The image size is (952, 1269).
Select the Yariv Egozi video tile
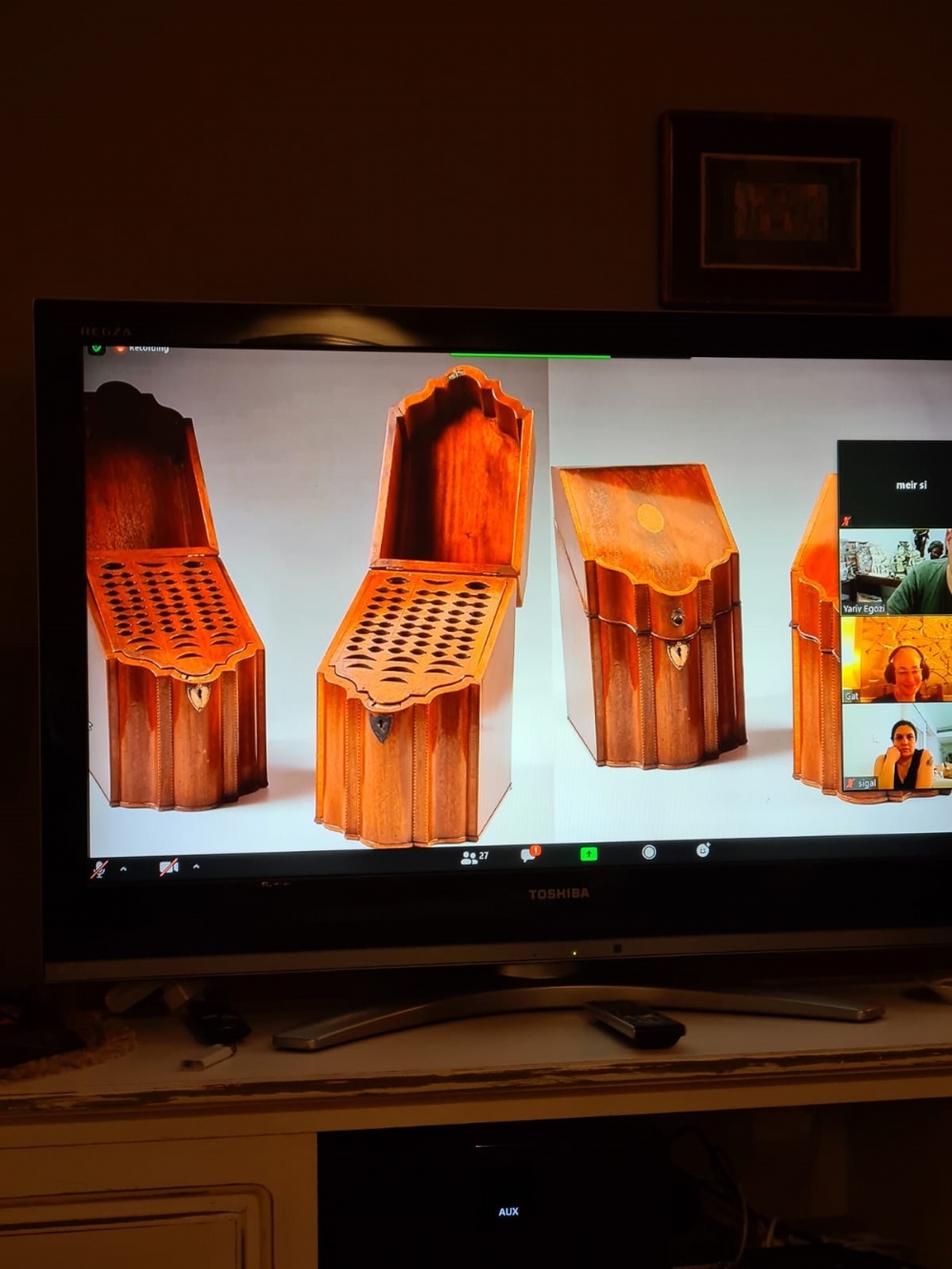[x=895, y=571]
